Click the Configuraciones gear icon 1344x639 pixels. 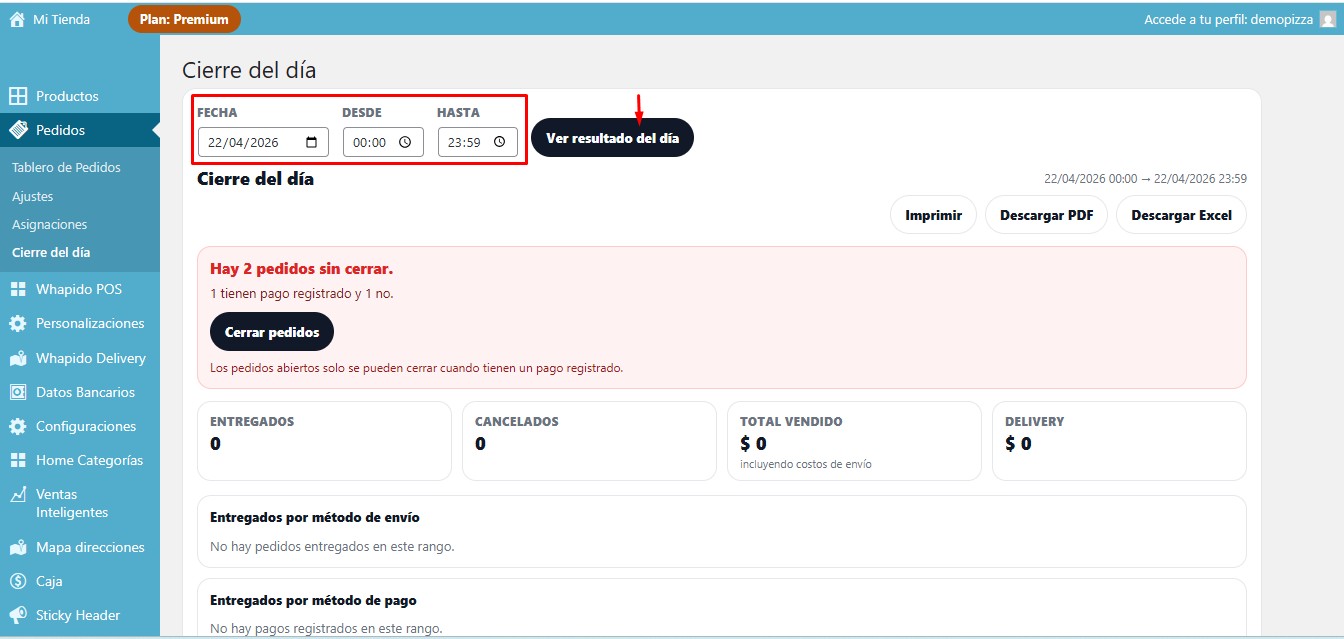(x=18, y=426)
